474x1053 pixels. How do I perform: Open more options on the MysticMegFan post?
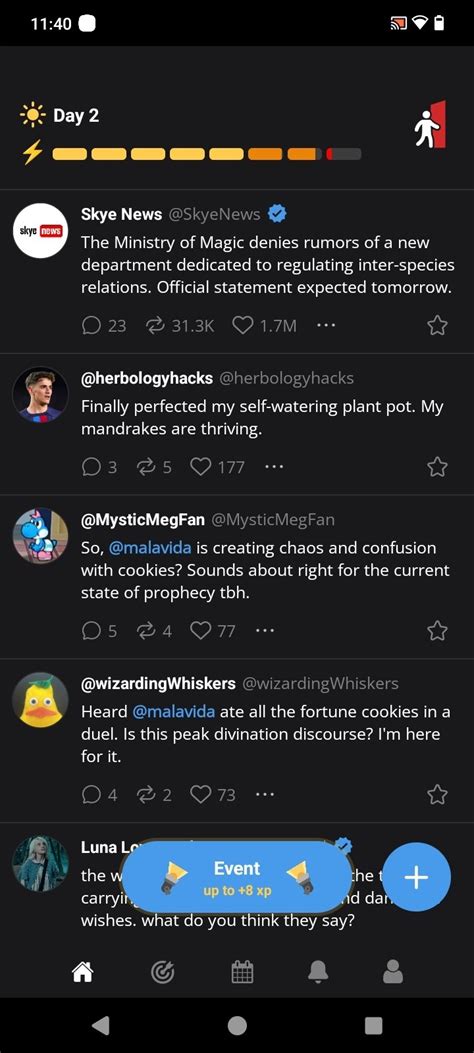(x=265, y=631)
